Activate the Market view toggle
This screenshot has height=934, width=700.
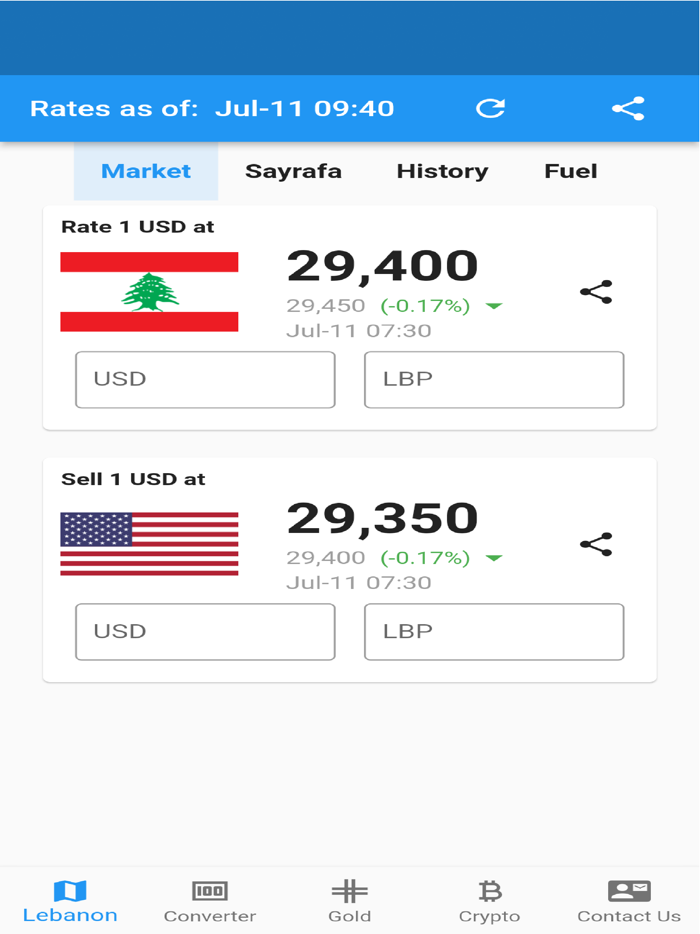[146, 170]
